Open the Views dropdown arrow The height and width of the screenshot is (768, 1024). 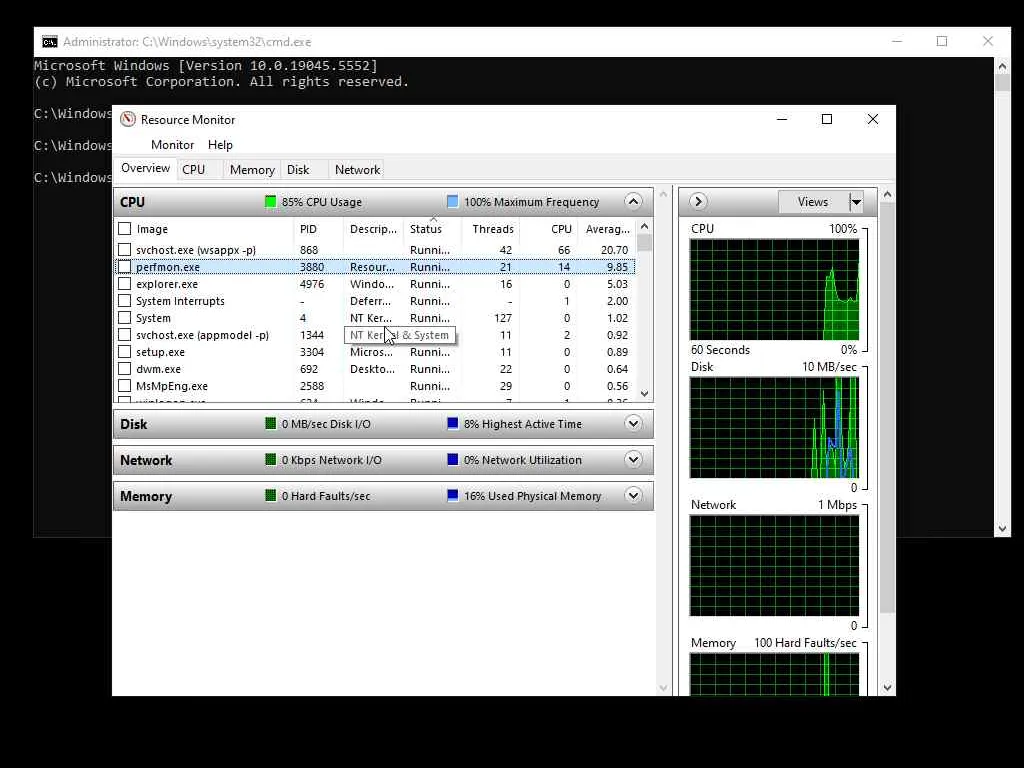coord(856,202)
